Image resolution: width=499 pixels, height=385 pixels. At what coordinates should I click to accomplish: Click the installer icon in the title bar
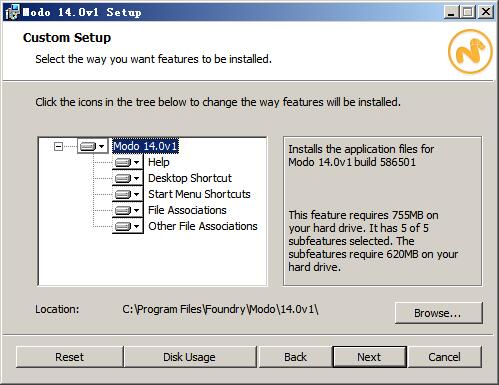(x=12, y=12)
